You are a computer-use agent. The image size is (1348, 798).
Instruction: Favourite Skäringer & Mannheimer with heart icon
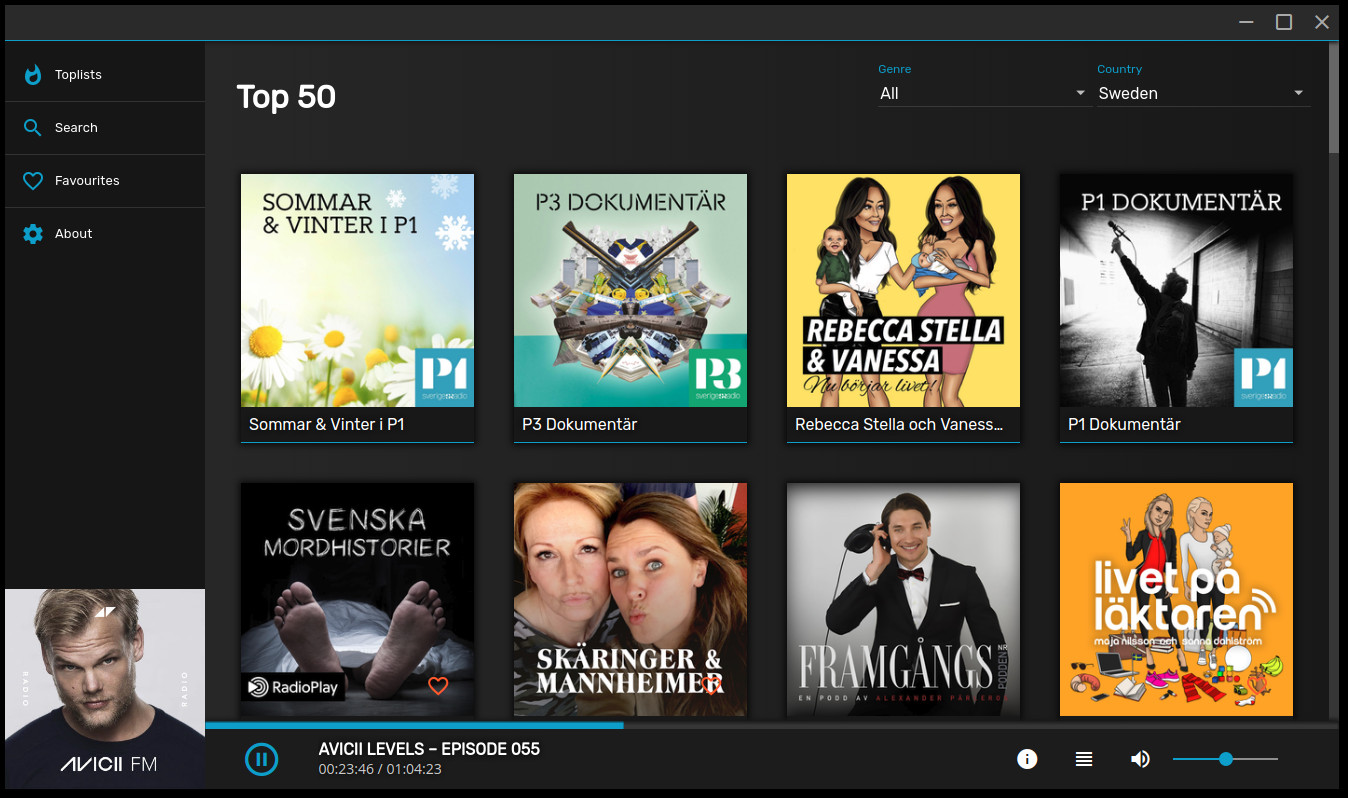(711, 685)
